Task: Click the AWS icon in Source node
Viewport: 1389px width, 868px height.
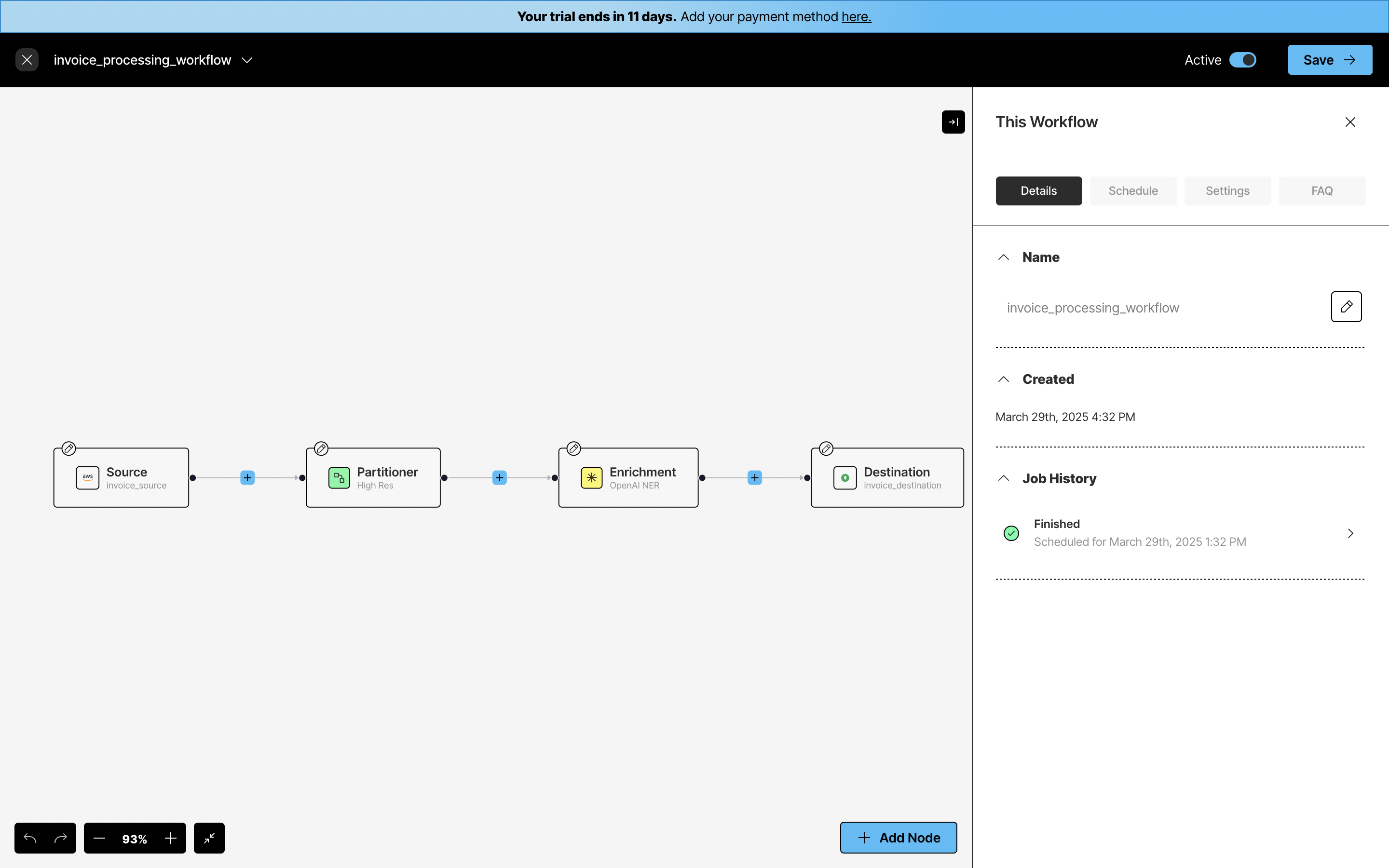Action: [x=87, y=477]
